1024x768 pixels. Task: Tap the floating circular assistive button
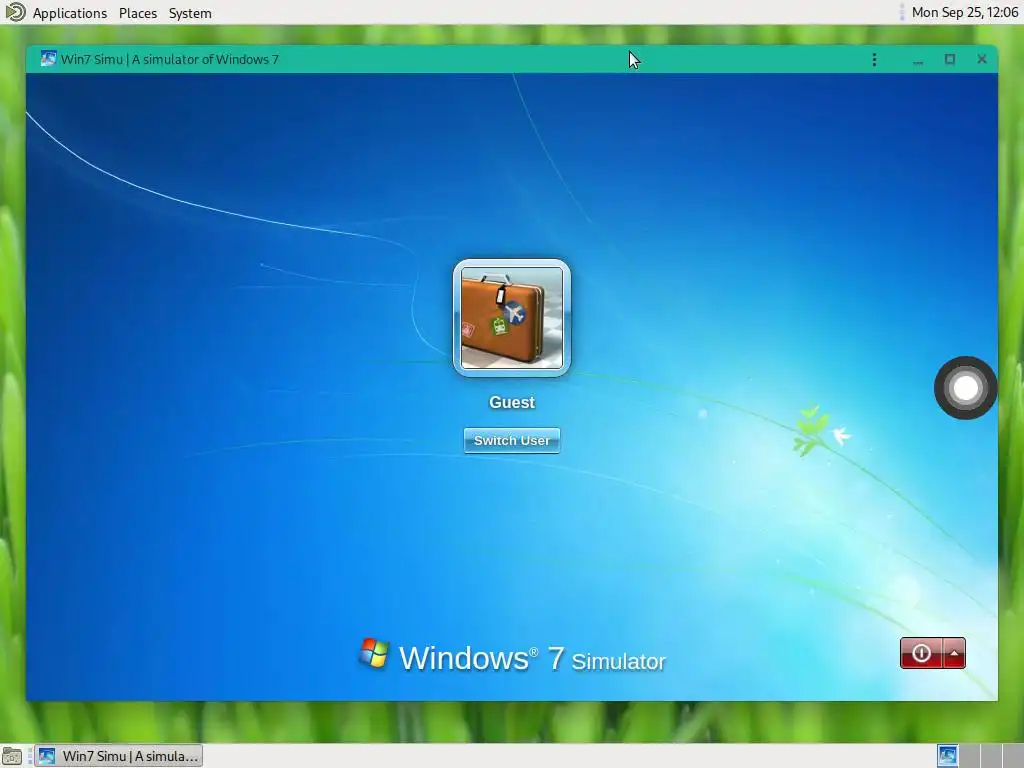pos(965,388)
